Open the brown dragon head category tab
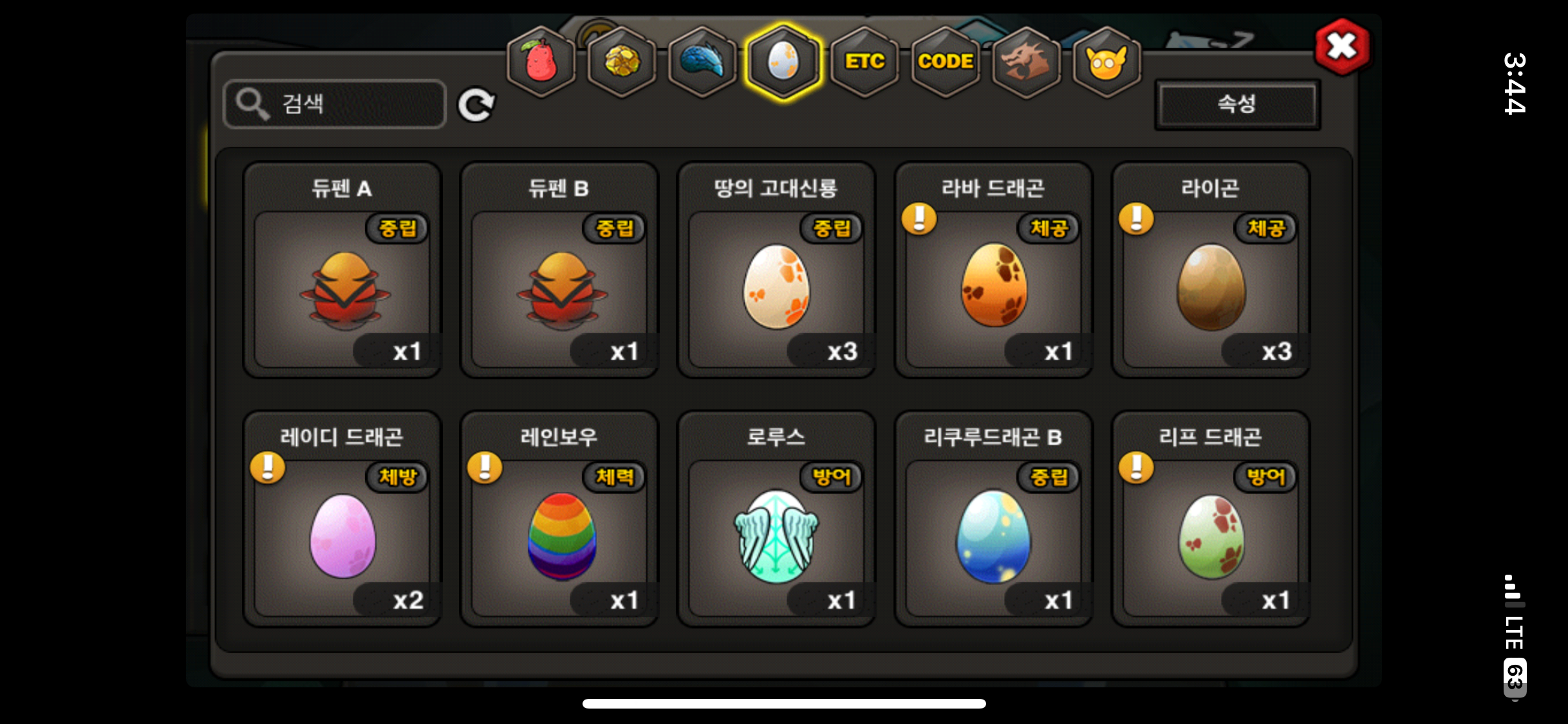This screenshot has height=724, width=1568. click(1026, 62)
